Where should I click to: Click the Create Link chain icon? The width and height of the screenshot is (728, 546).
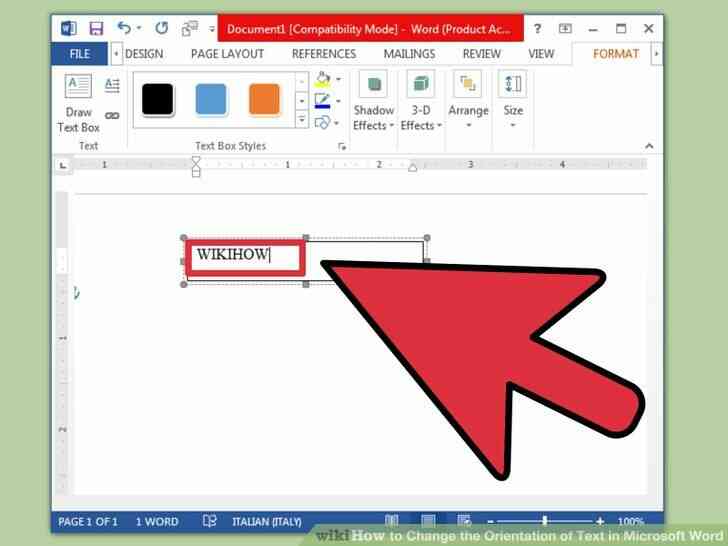(112, 116)
